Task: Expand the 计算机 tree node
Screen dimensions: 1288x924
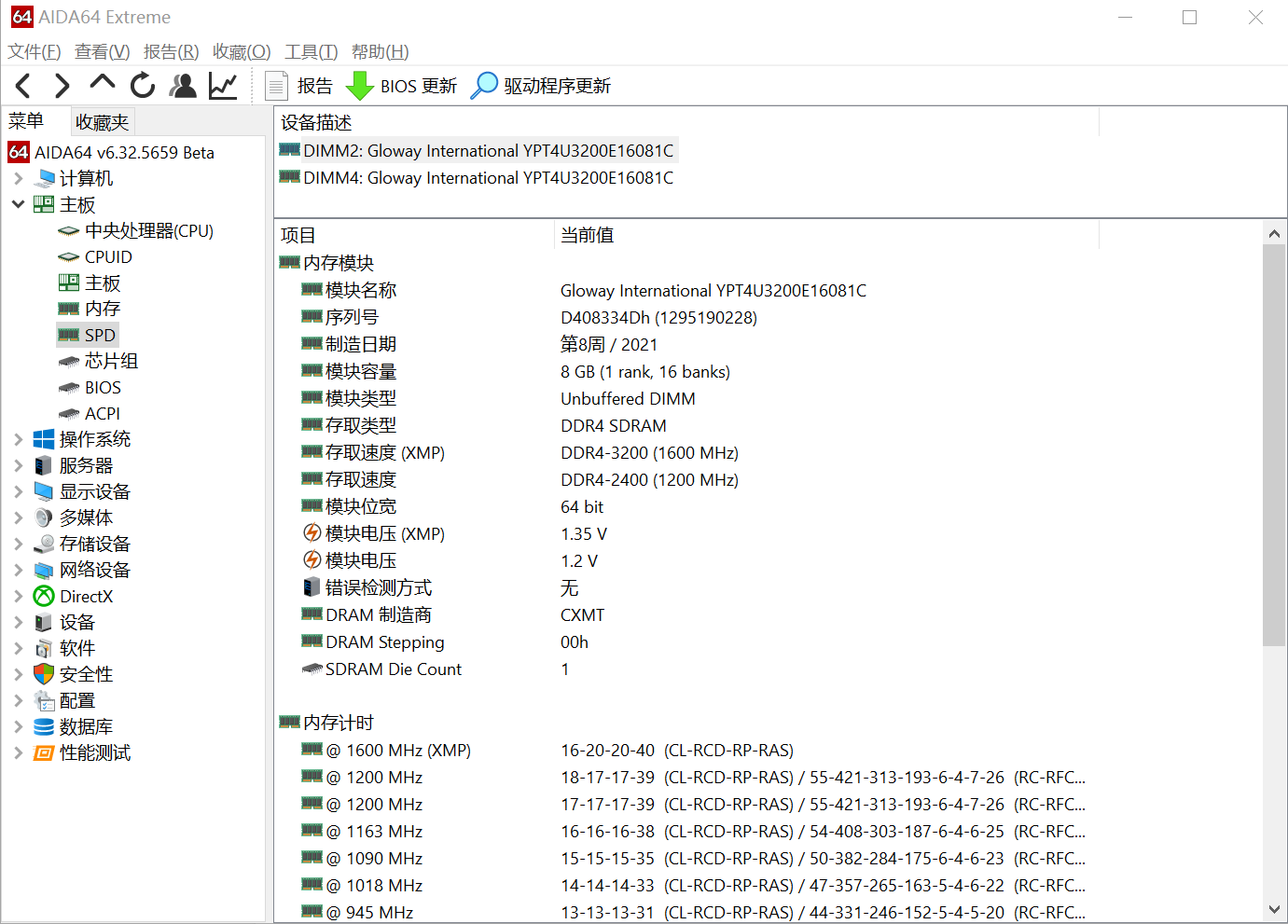Action: [18, 178]
